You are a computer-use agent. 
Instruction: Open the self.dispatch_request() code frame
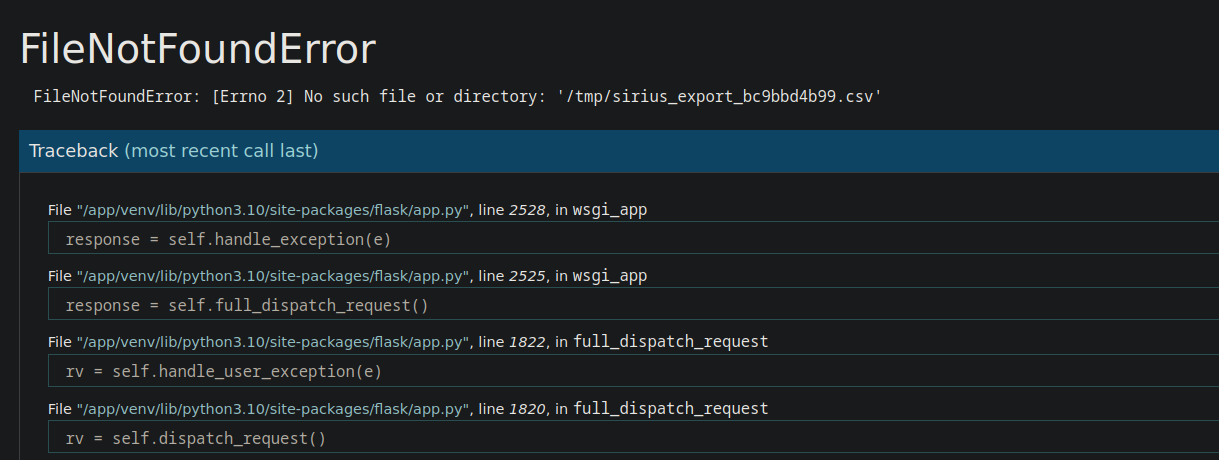click(x=633, y=437)
